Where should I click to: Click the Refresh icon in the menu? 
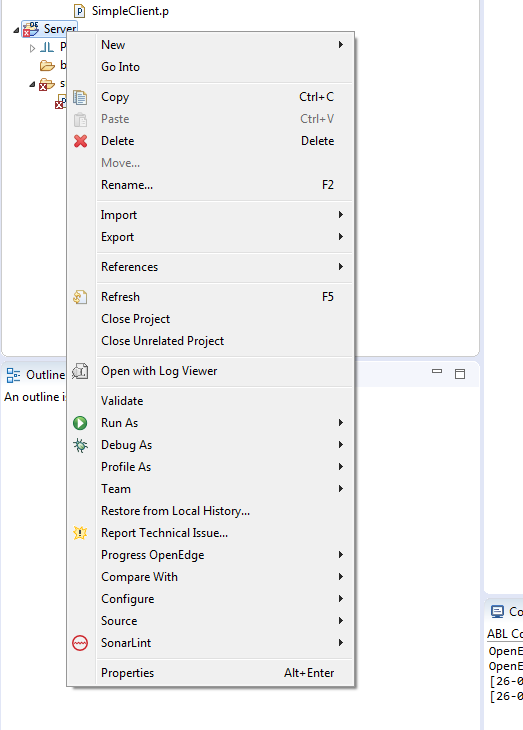click(80, 297)
